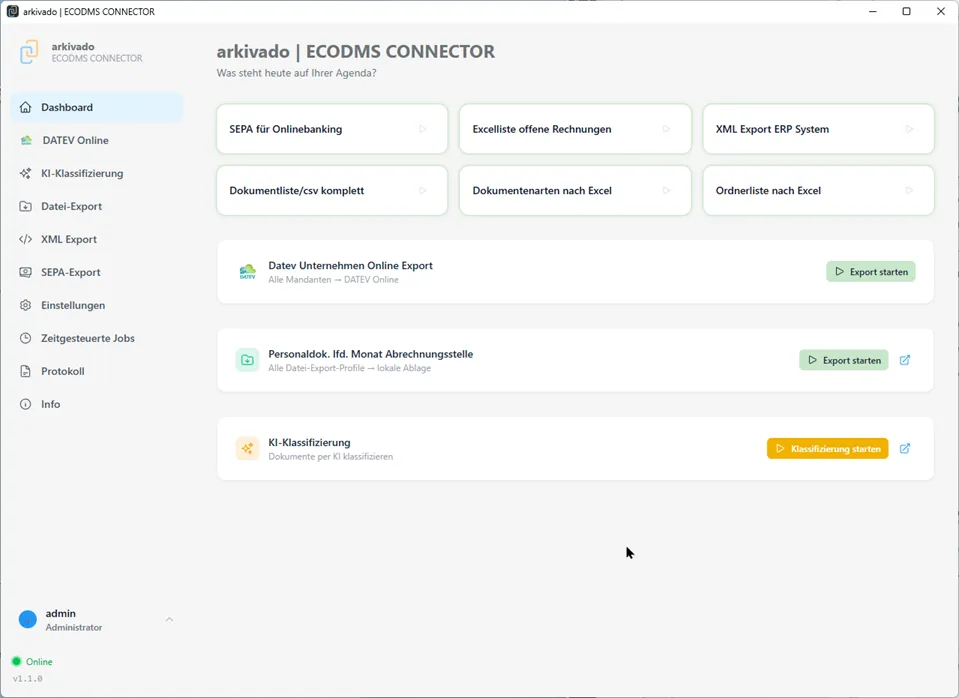Show the Info page

pos(97,404)
